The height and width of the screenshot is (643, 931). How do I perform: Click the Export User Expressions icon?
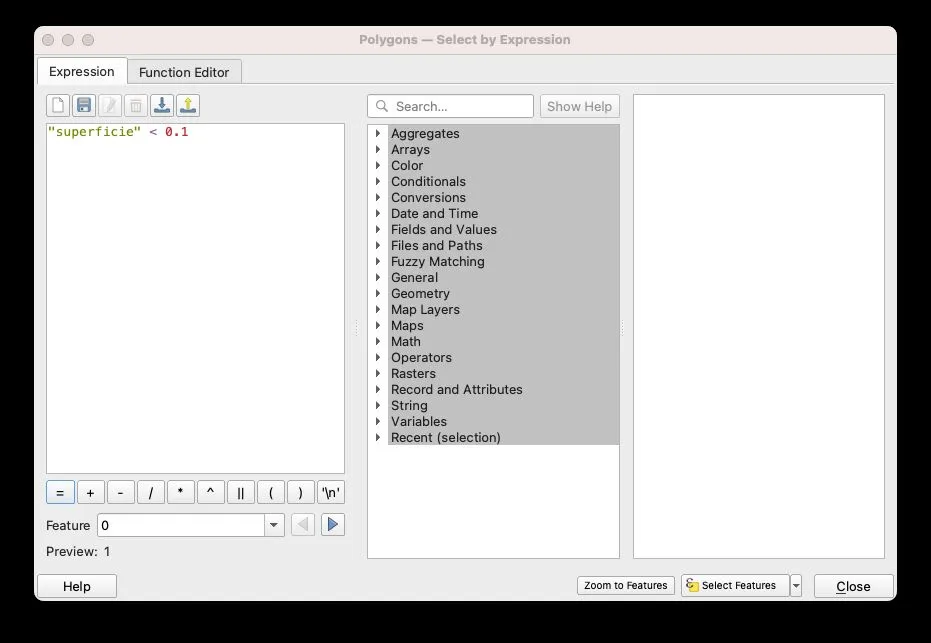(x=188, y=106)
